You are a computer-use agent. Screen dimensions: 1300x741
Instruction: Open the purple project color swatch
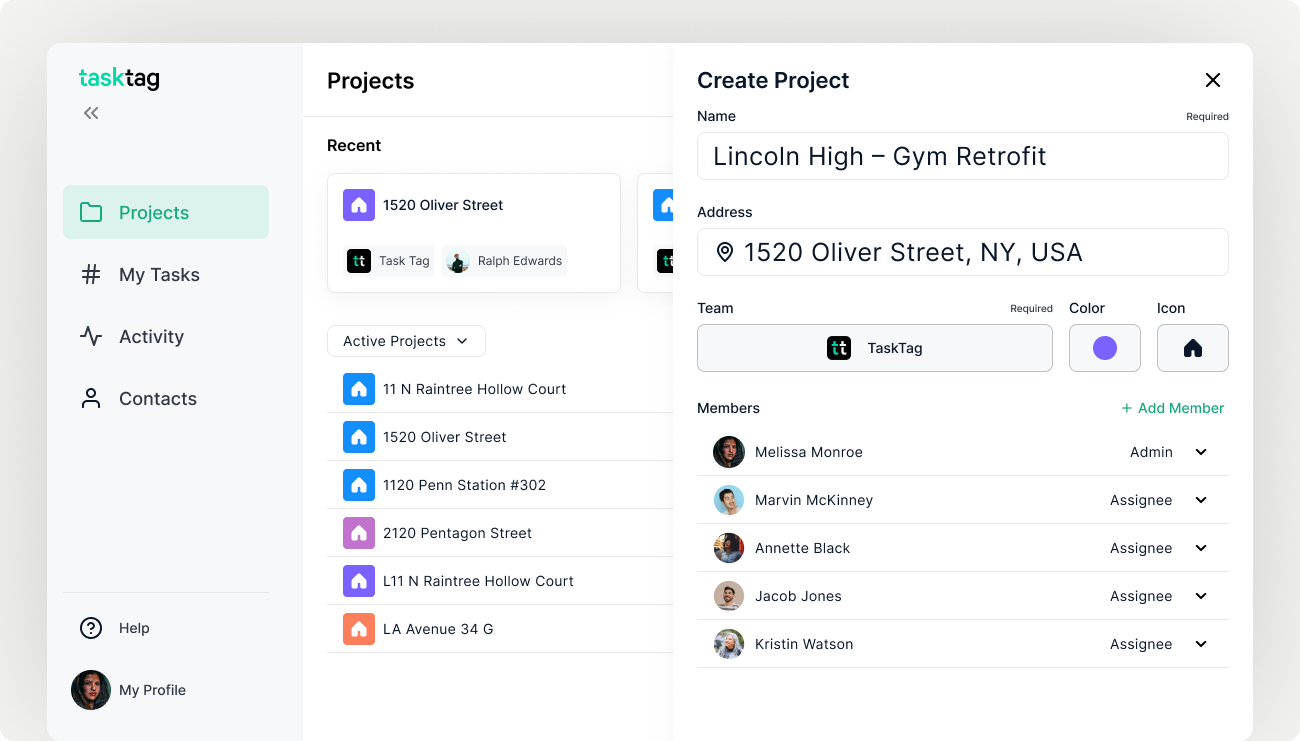[x=1104, y=348]
